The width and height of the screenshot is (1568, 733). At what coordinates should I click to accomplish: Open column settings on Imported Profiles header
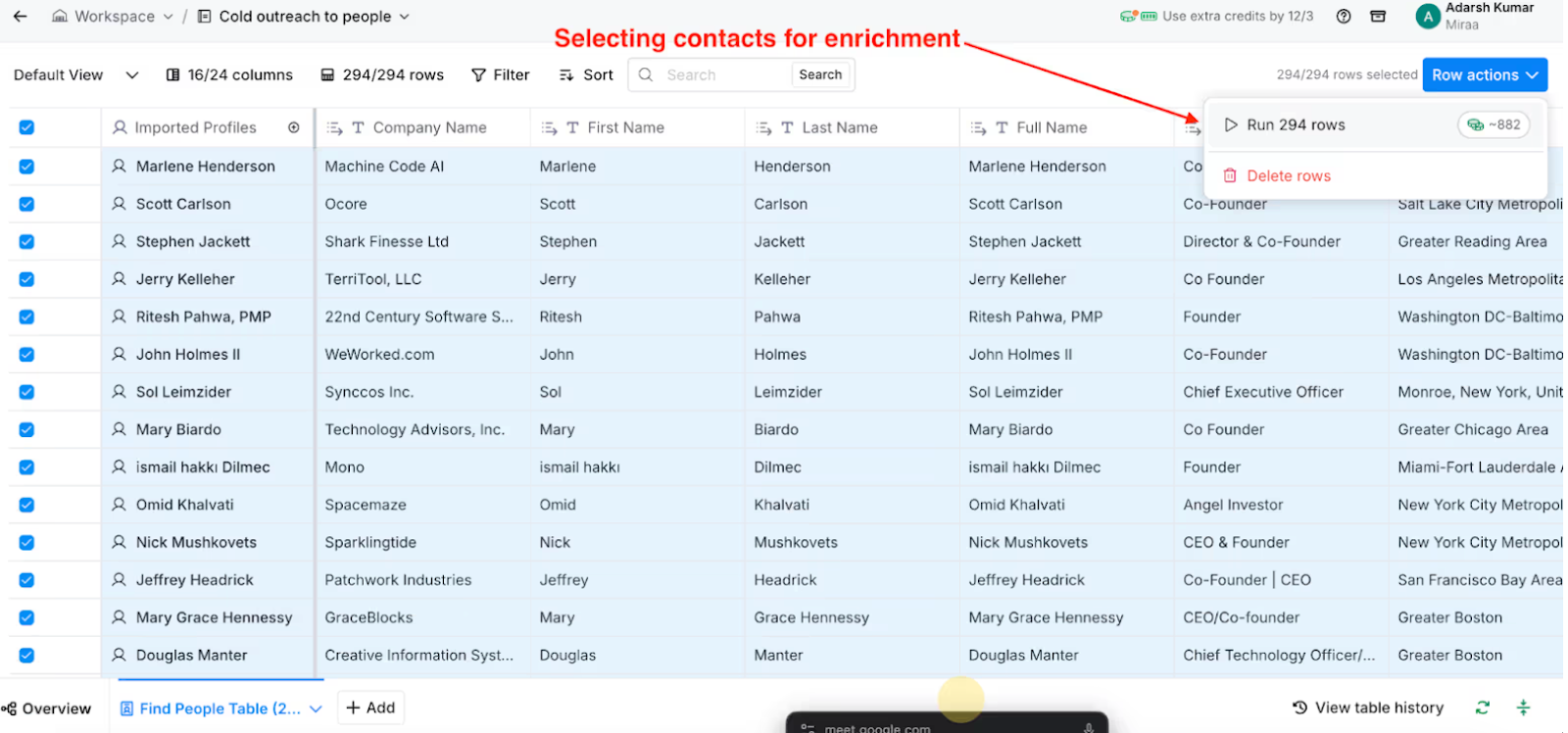[x=294, y=126]
